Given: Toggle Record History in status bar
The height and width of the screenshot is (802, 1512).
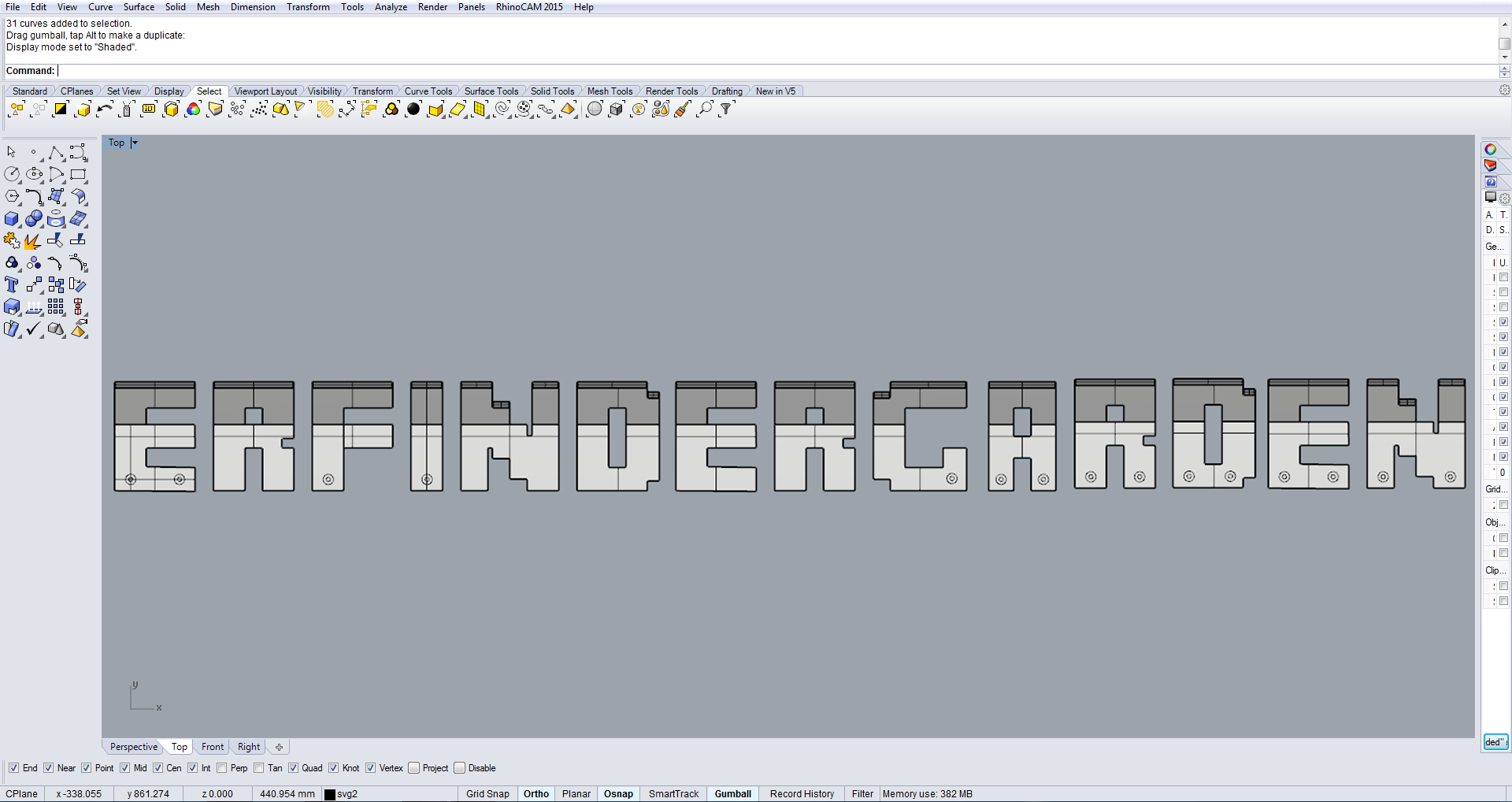Looking at the screenshot, I should 802,794.
